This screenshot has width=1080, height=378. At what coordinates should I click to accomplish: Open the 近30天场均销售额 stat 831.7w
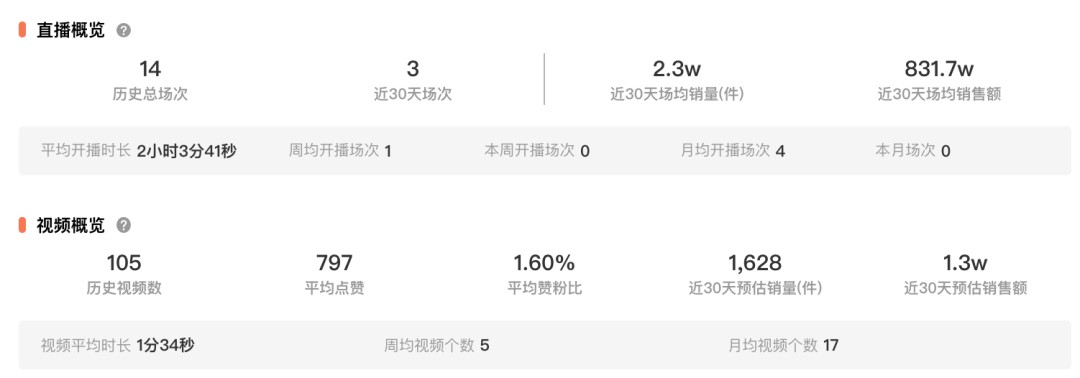[x=939, y=69]
